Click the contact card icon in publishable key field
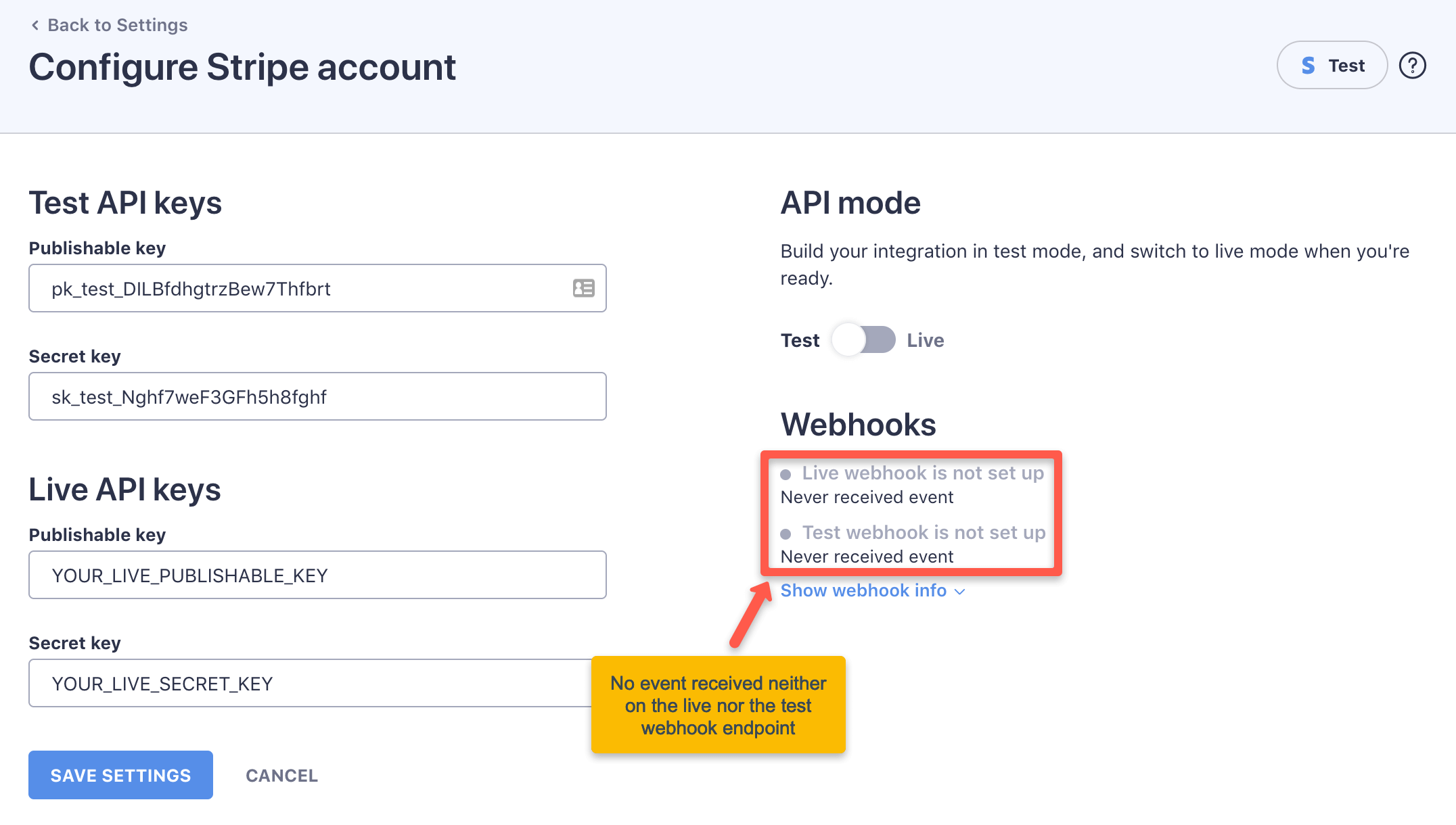This screenshot has width=1456, height=825. (583, 289)
